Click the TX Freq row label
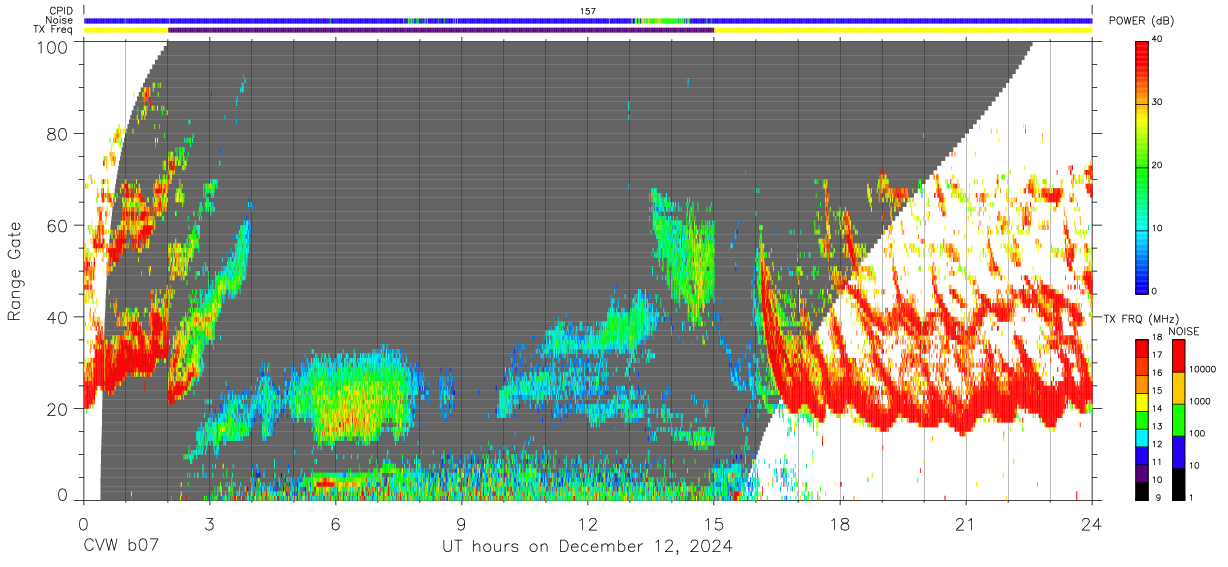This screenshot has width=1228, height=567. click(54, 30)
